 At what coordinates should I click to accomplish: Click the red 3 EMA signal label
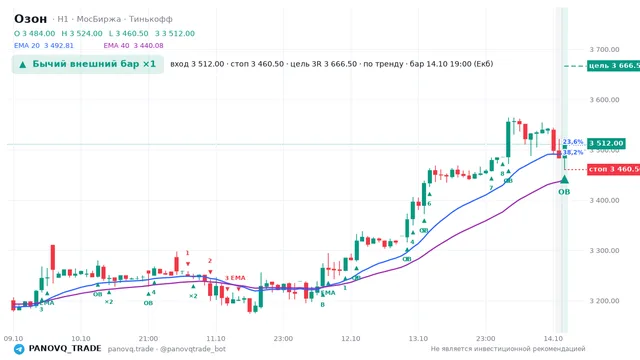[235, 278]
